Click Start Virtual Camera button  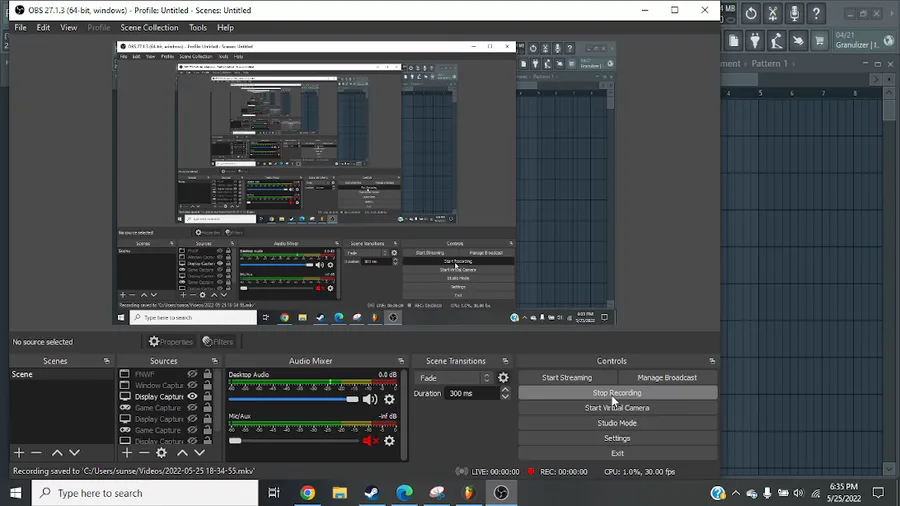click(618, 408)
